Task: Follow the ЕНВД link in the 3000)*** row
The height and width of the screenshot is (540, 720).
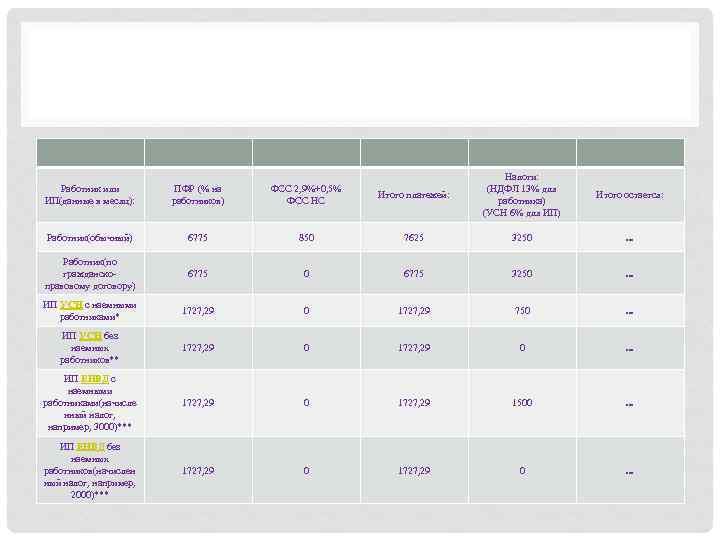Action: click(x=95, y=379)
